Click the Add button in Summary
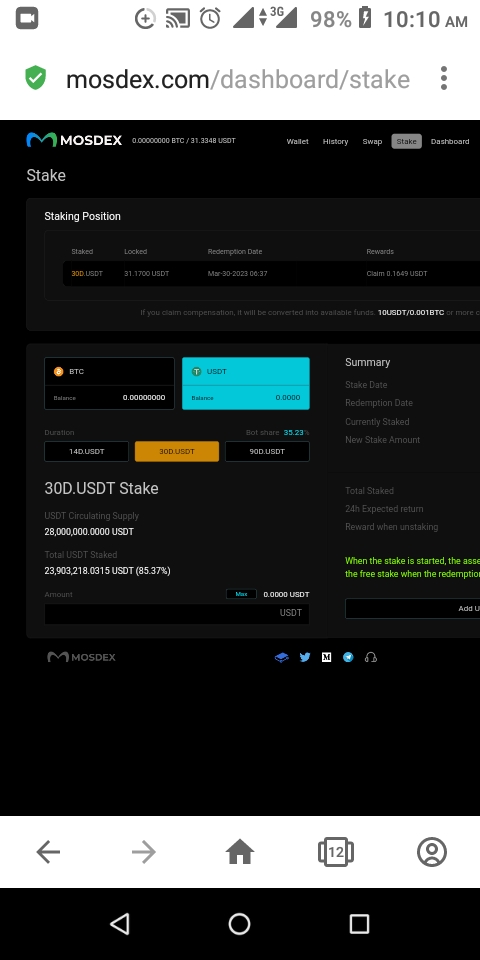 pyautogui.click(x=413, y=609)
